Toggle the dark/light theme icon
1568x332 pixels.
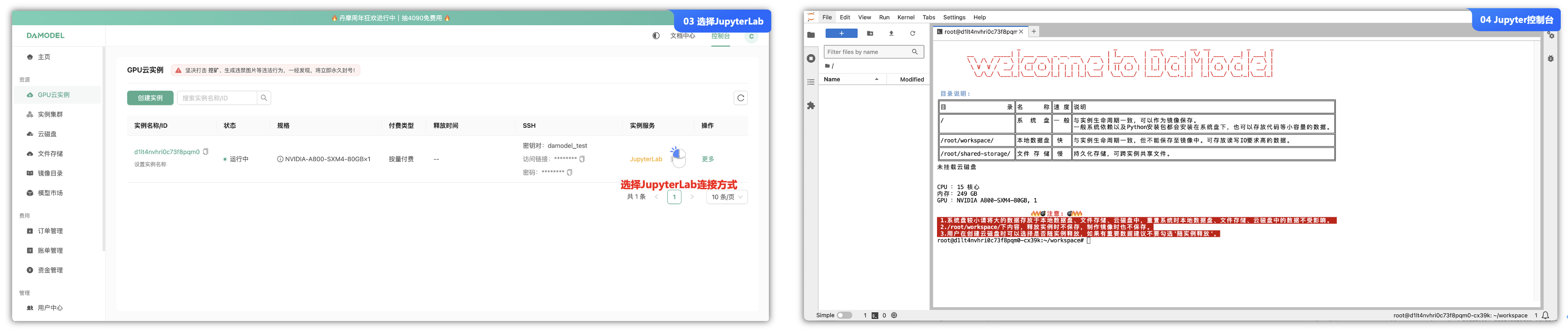click(x=655, y=36)
